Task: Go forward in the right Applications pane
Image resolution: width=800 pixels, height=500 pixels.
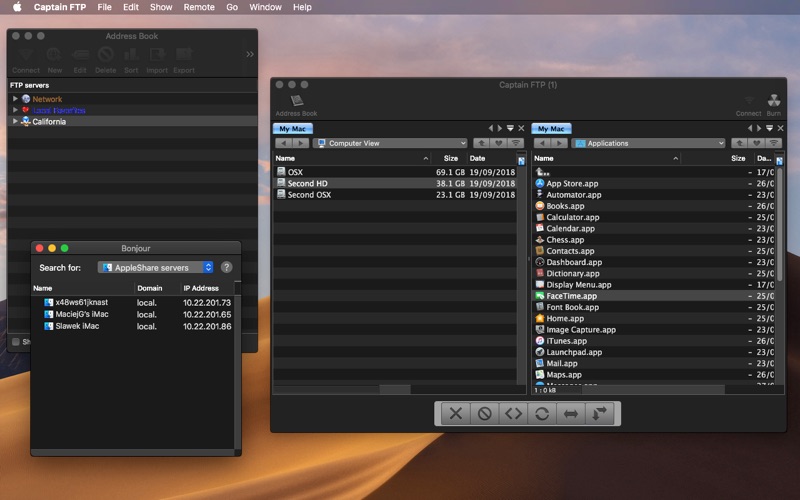Action: [559, 143]
